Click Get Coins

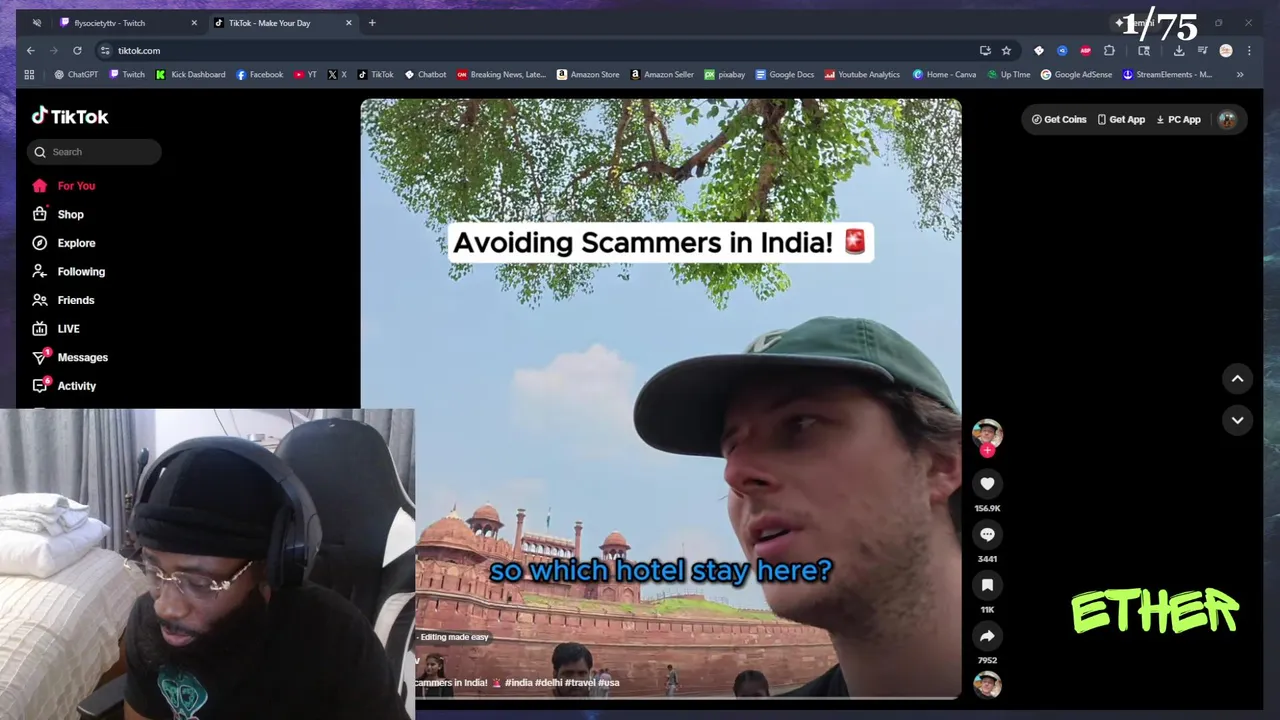pyautogui.click(x=1059, y=120)
